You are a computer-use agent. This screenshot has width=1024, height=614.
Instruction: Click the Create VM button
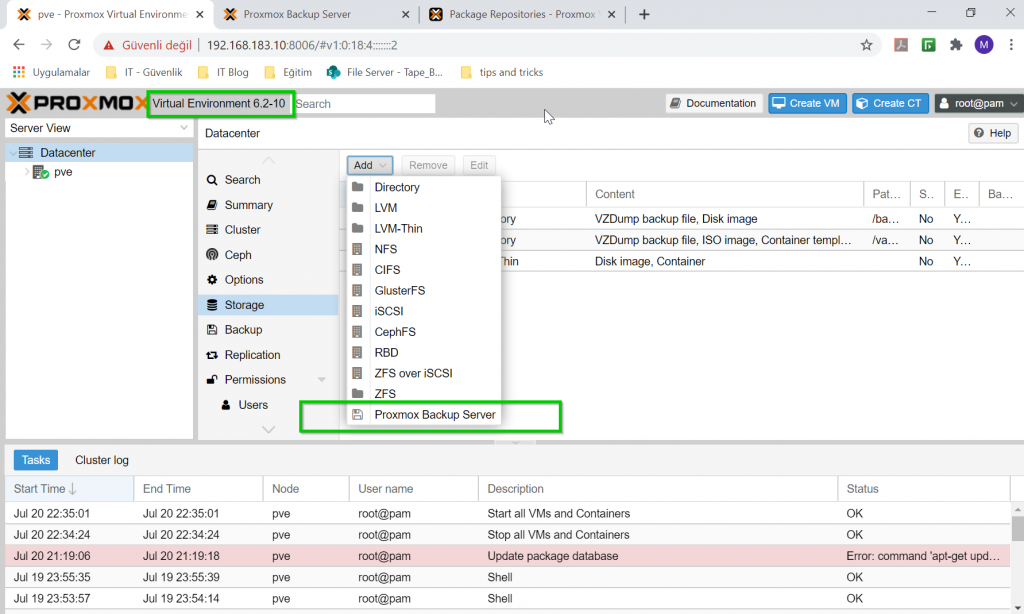pos(807,103)
